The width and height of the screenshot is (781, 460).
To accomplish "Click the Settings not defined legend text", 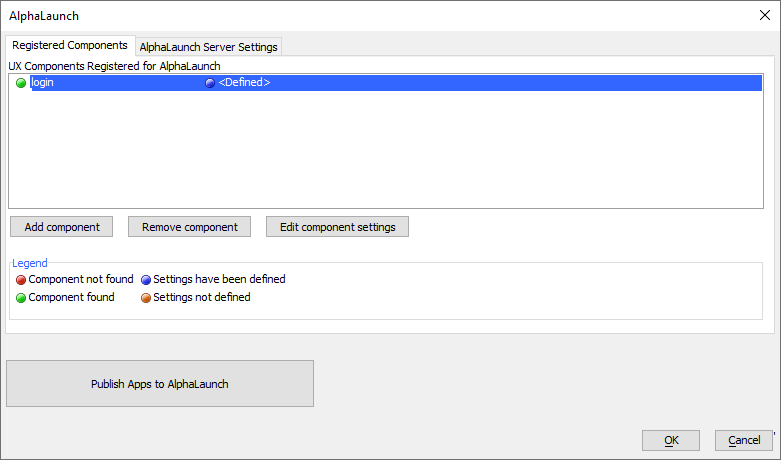I will pyautogui.click(x=202, y=297).
